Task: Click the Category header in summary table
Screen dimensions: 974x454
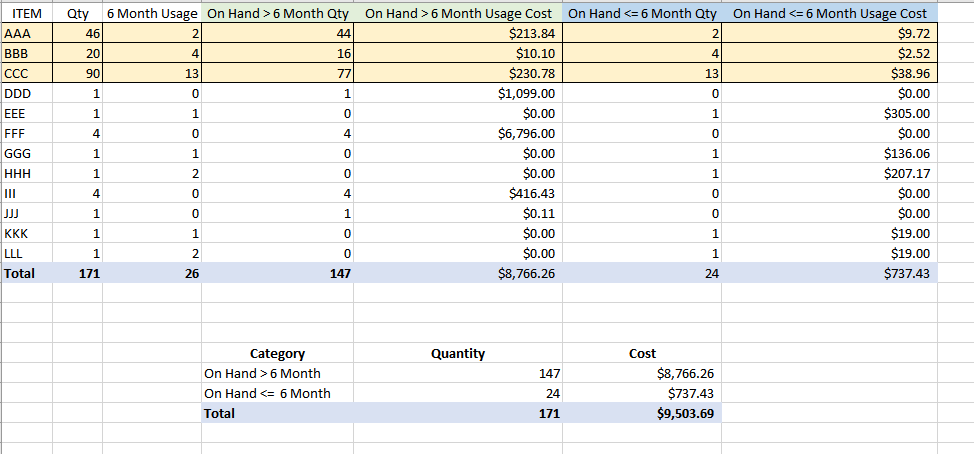Action: 278,353
